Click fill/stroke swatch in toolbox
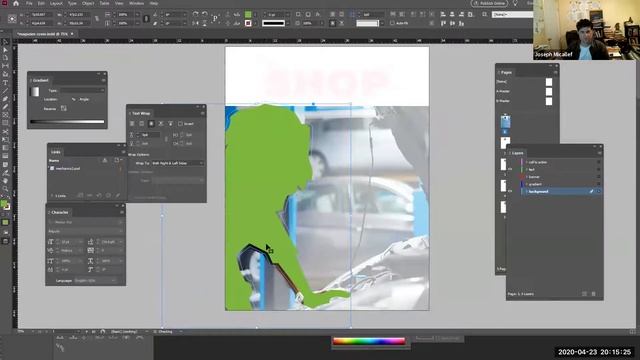 [x=5, y=205]
